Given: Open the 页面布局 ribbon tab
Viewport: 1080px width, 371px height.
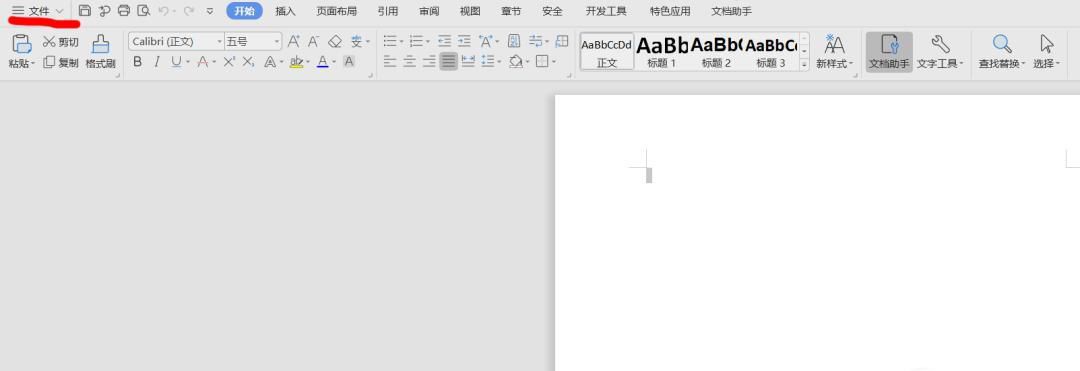Looking at the screenshot, I should point(336,11).
